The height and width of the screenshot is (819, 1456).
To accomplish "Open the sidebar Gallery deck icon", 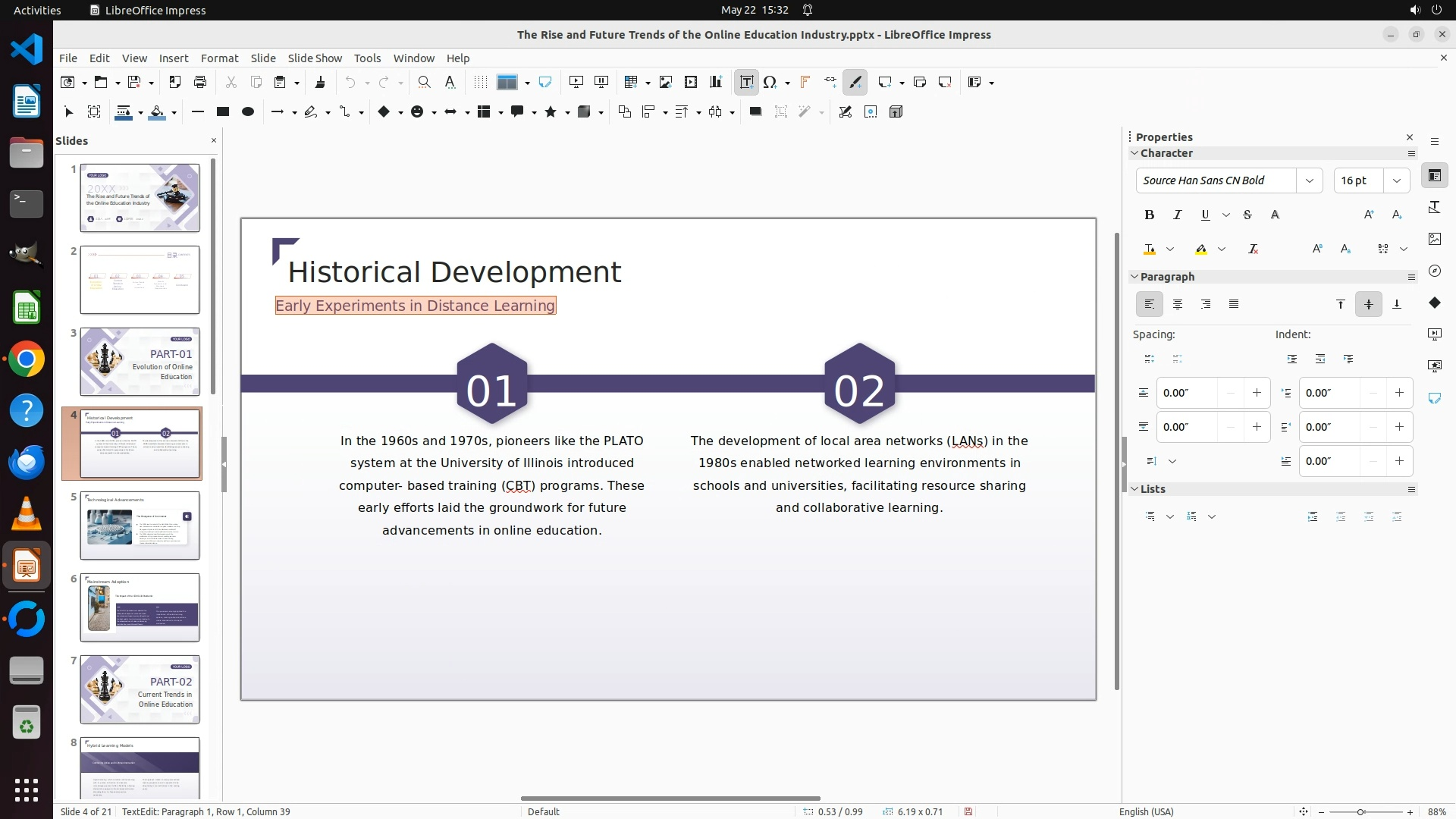I will point(1434,239).
